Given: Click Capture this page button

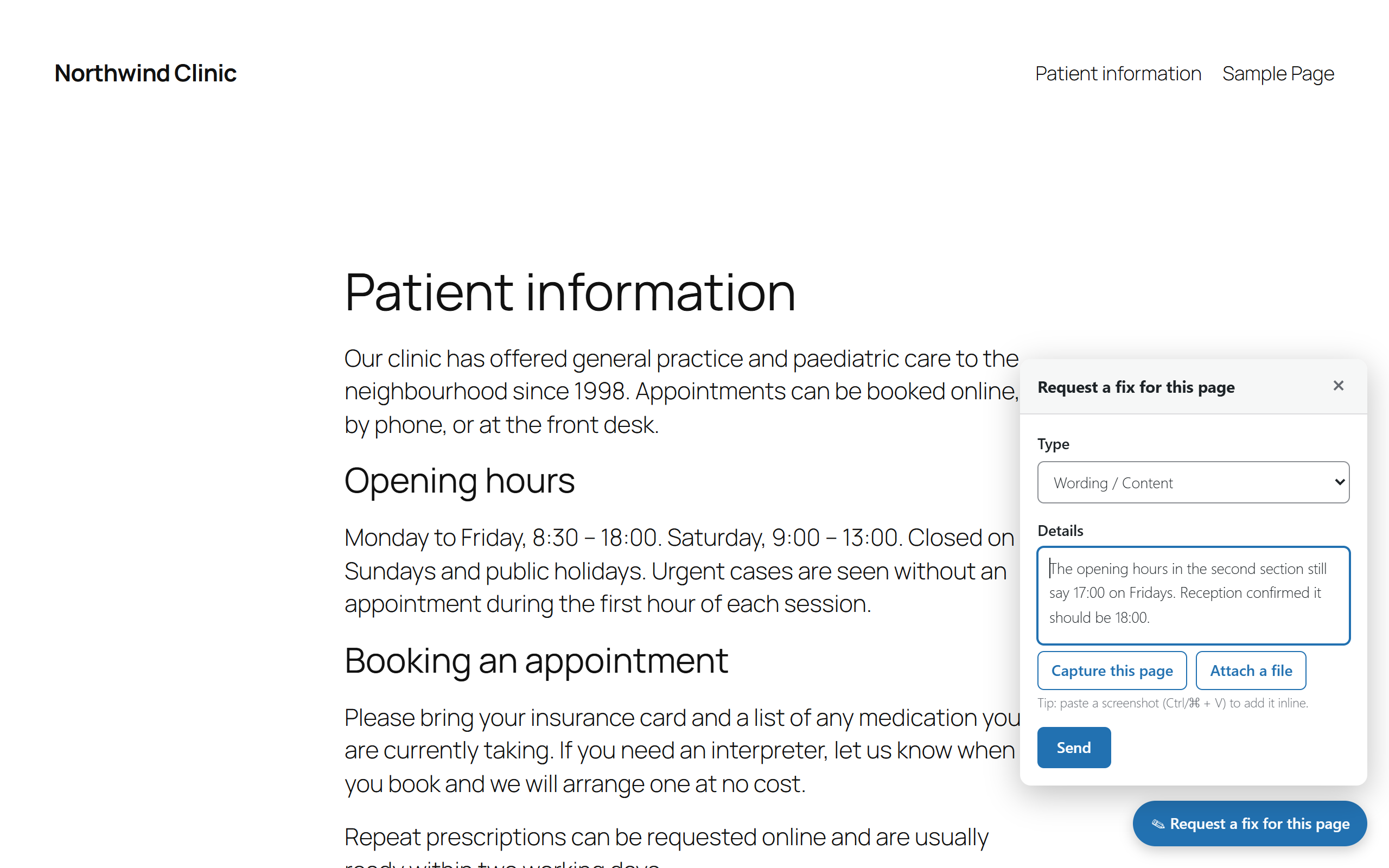Looking at the screenshot, I should tap(1112, 671).
